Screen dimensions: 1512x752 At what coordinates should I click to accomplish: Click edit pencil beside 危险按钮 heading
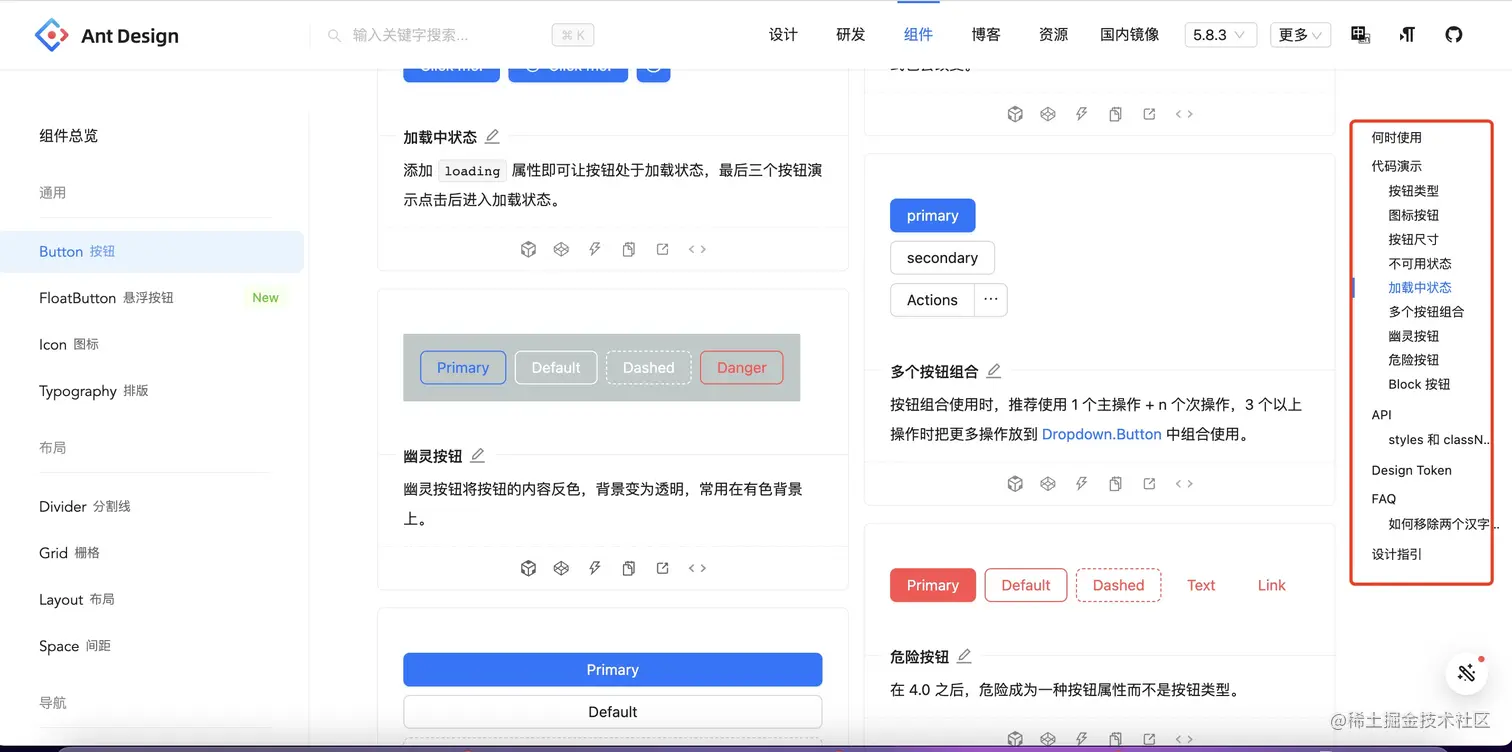click(964, 656)
